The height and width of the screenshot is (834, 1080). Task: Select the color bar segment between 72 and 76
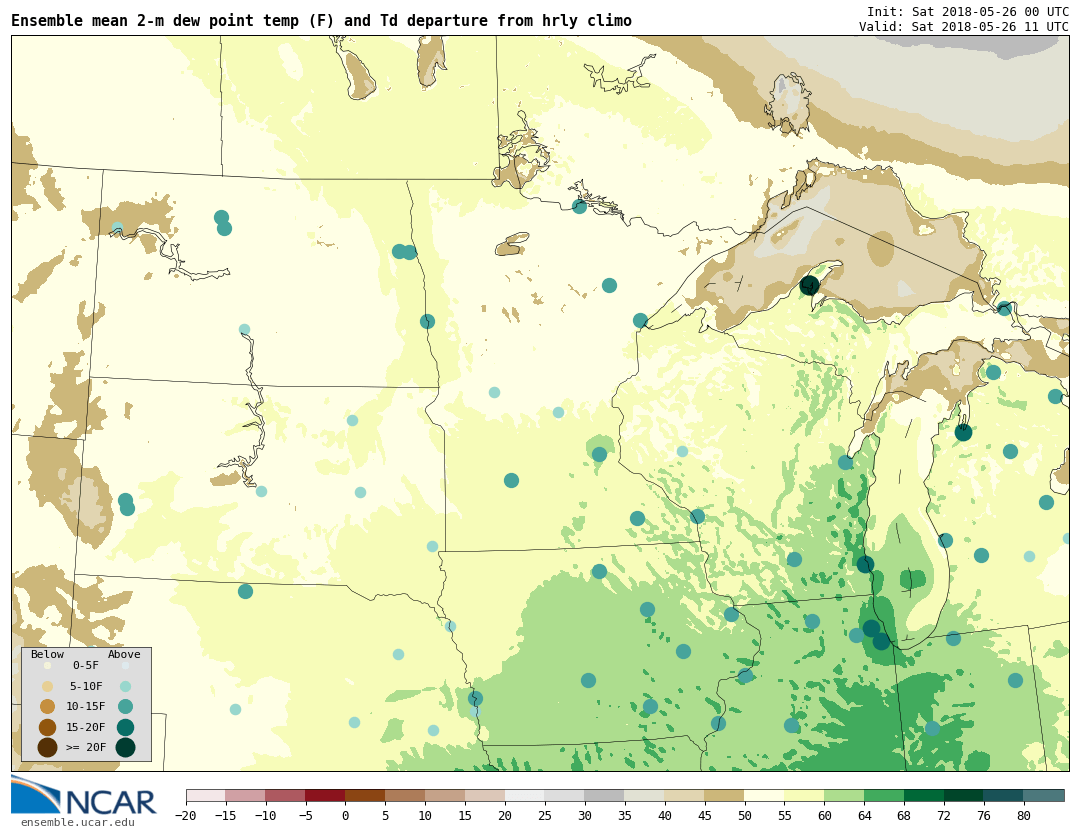click(x=965, y=796)
